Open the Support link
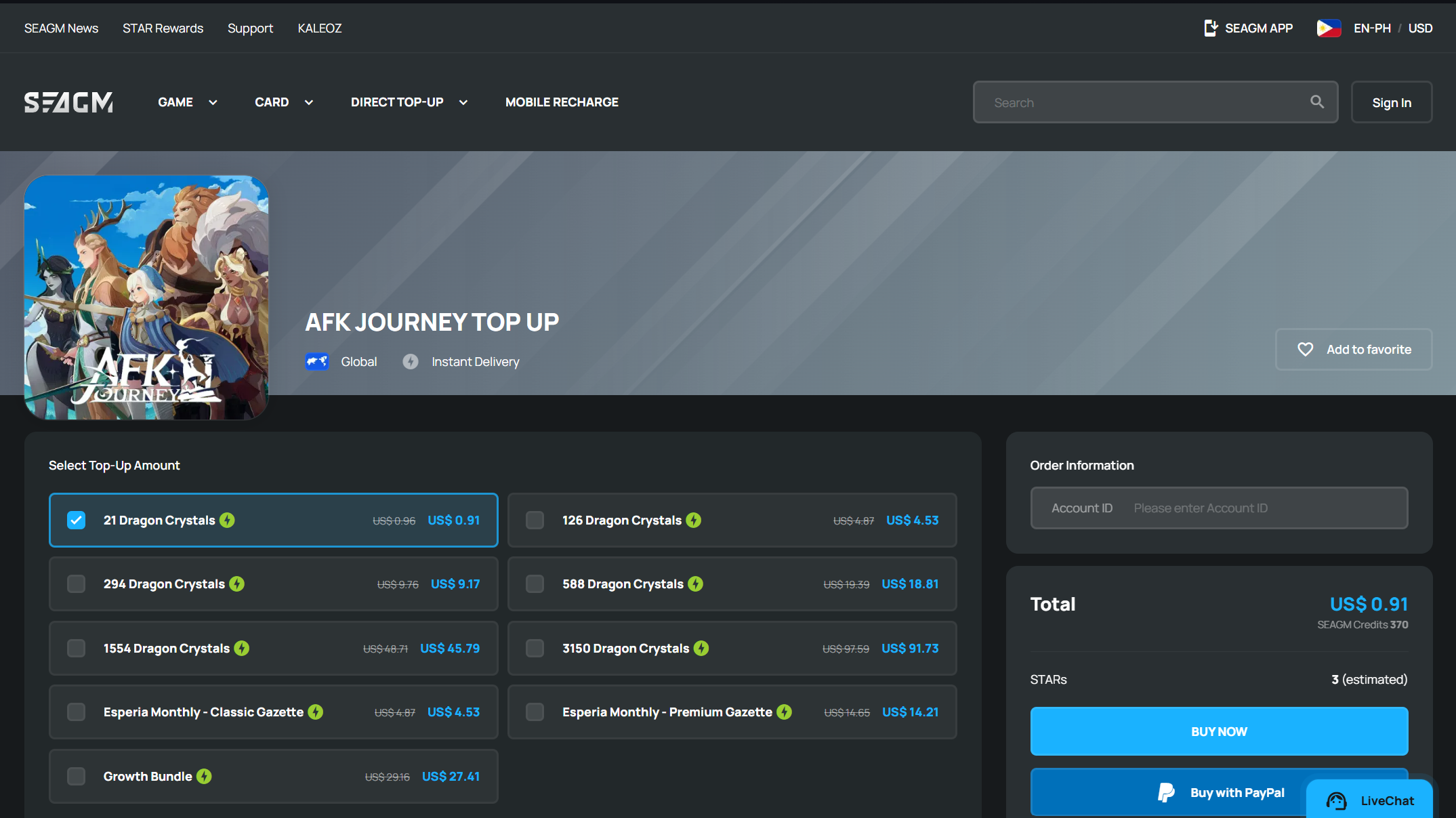Image resolution: width=1456 pixels, height=818 pixels. coord(250,28)
